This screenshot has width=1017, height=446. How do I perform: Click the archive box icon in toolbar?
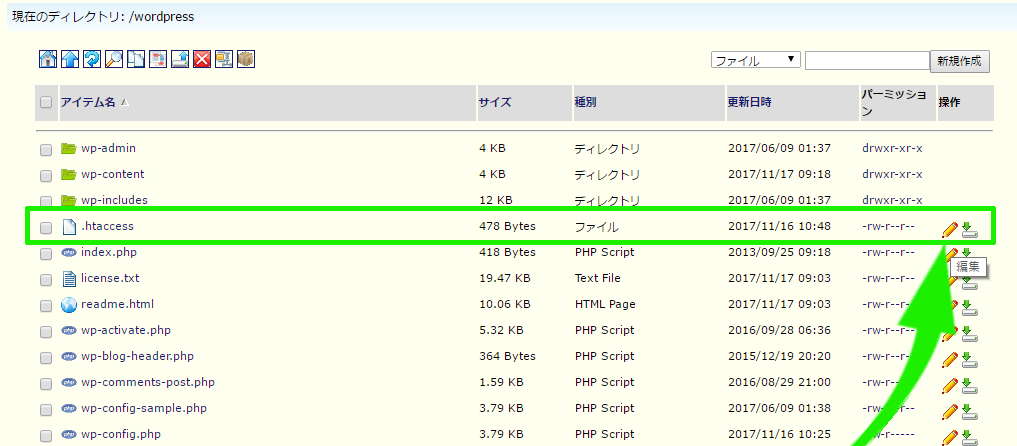pos(245,60)
